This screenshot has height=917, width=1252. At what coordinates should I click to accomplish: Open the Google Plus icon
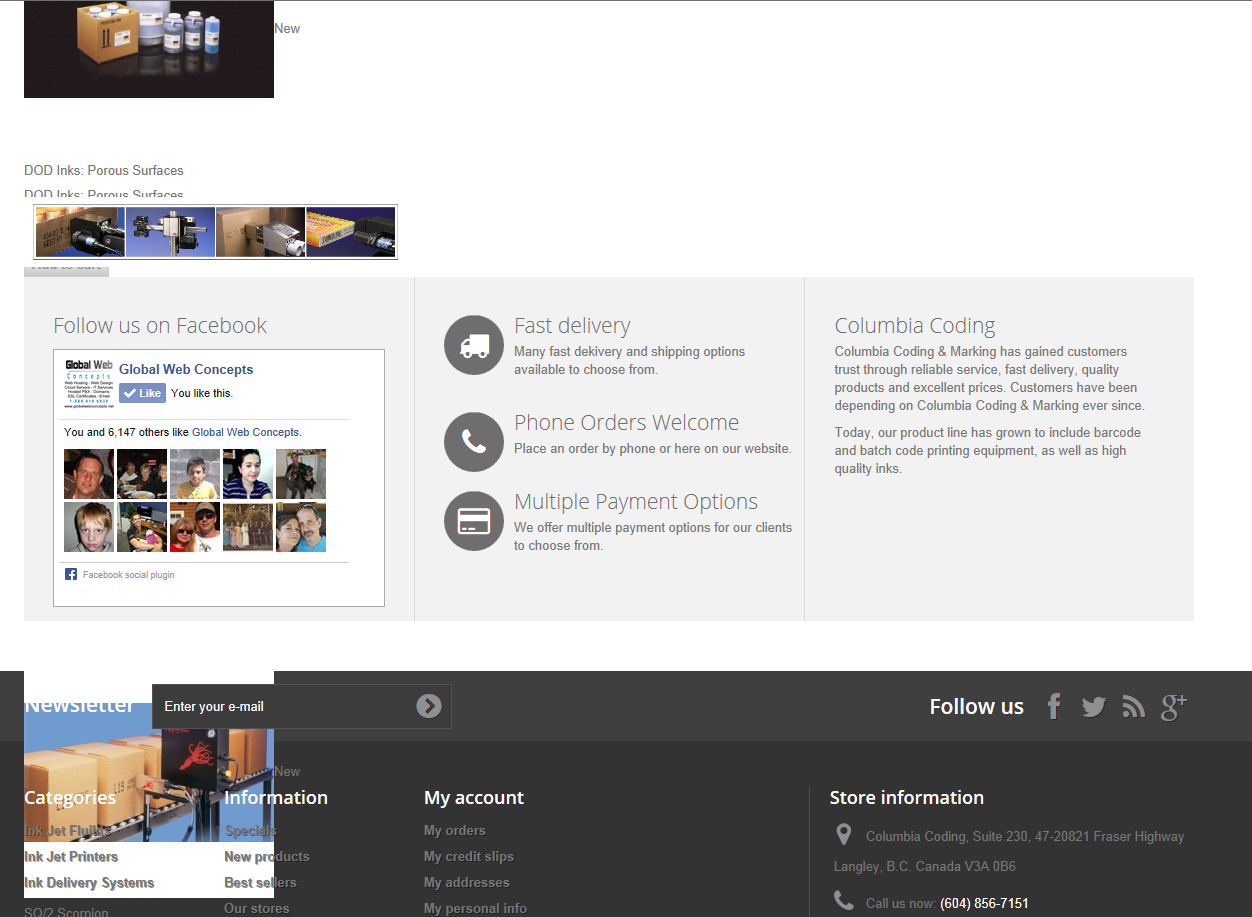(x=1174, y=706)
